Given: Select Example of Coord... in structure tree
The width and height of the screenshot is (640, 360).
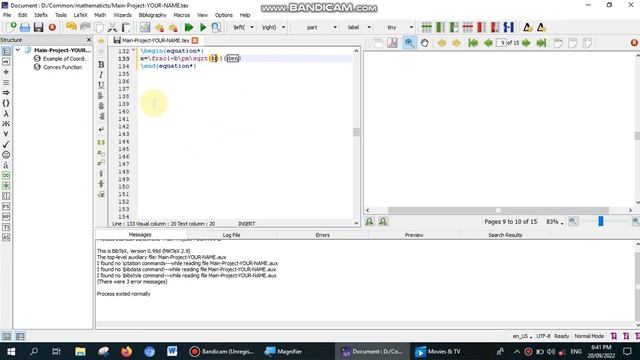Looking at the screenshot, I should (65, 59).
